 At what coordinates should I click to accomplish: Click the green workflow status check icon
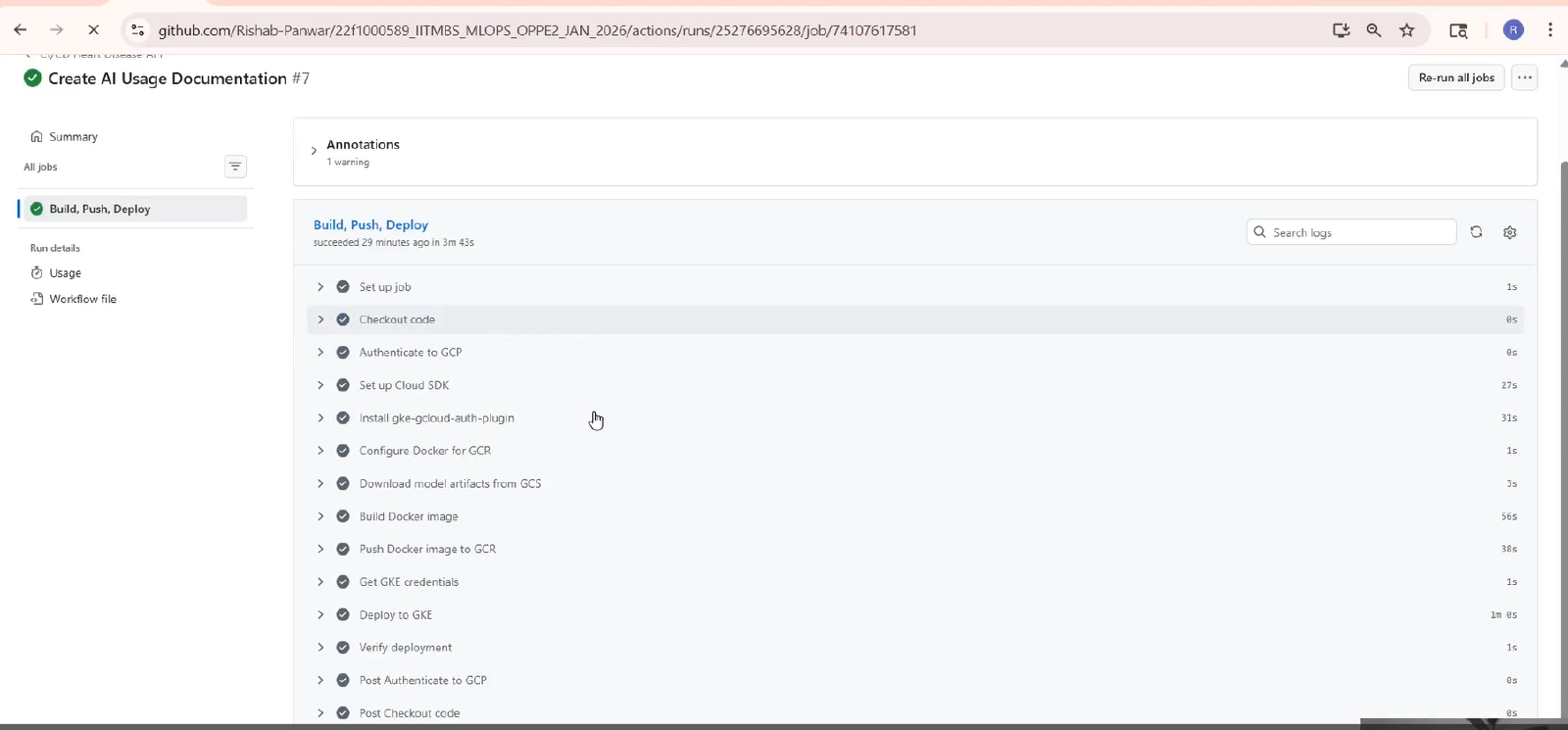click(x=32, y=78)
